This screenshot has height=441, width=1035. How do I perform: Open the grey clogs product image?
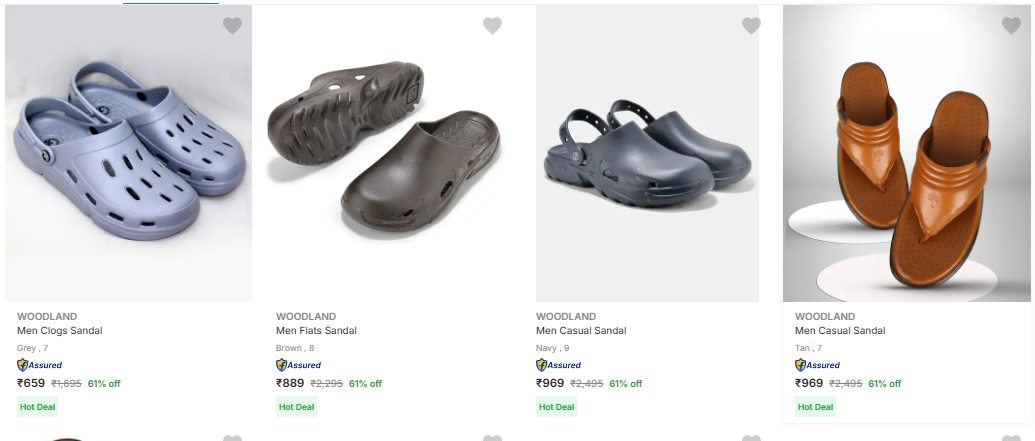128,155
